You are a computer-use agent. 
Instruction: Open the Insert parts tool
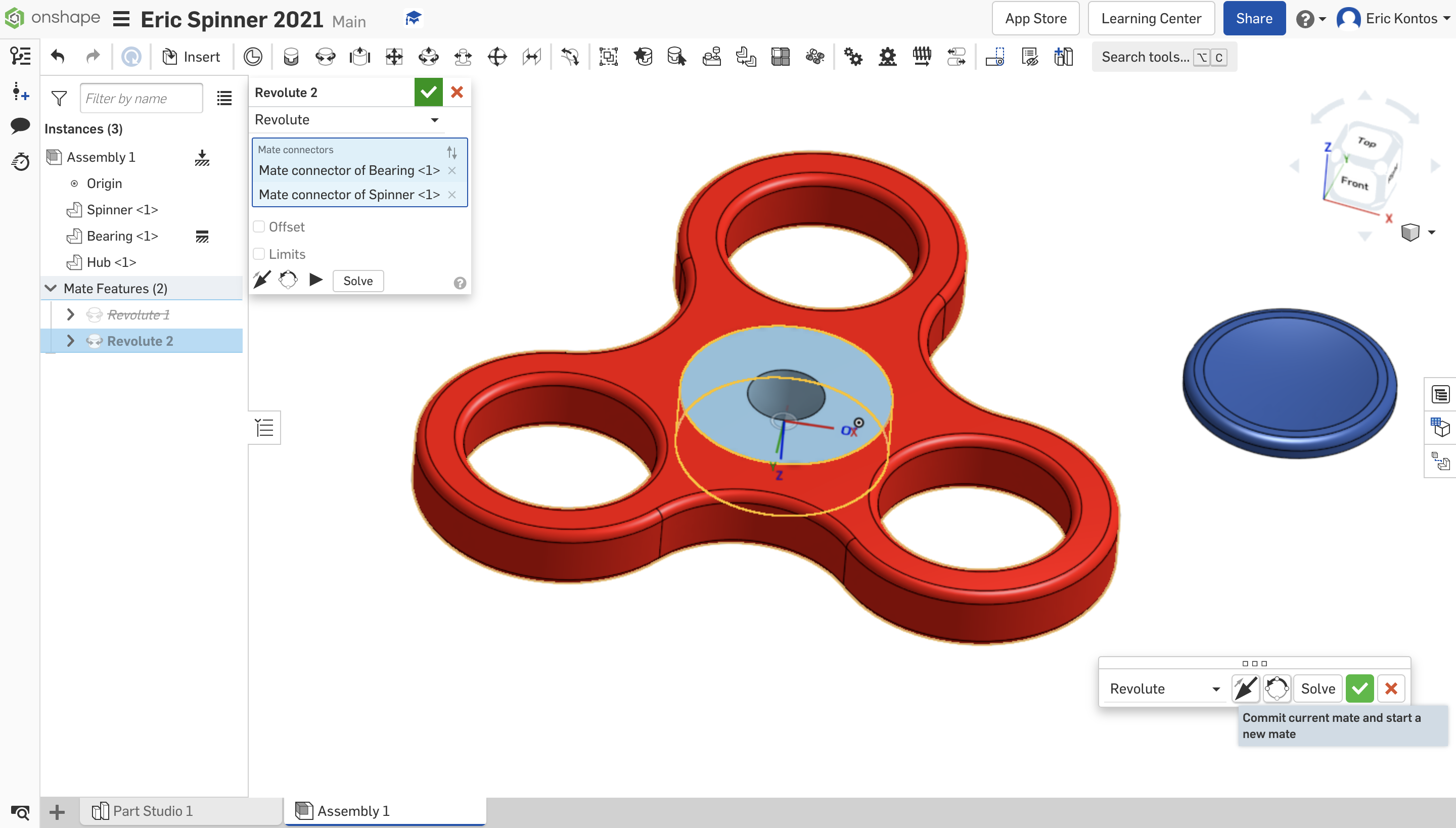click(x=191, y=56)
